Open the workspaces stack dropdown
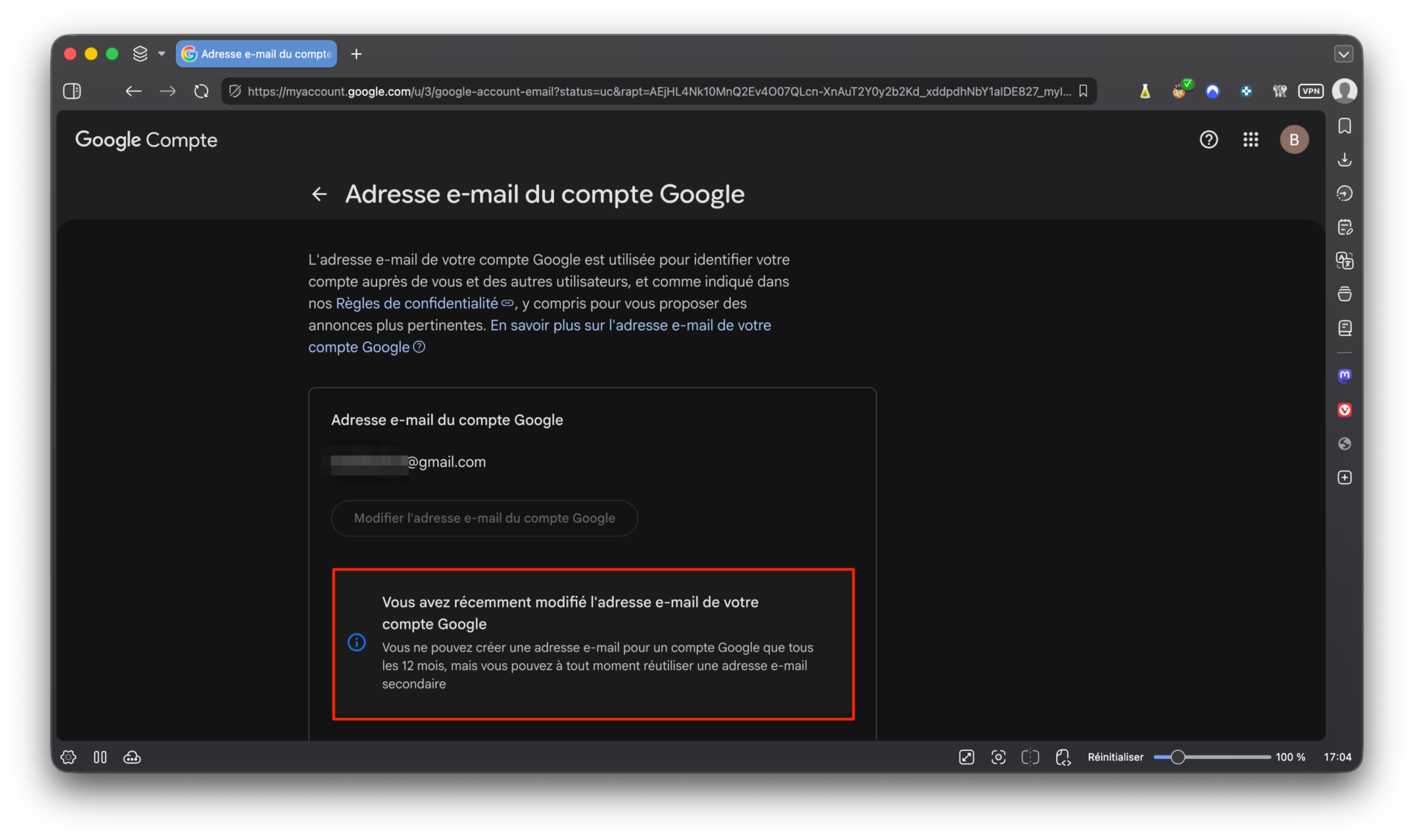The height and width of the screenshot is (840, 1414). point(149,54)
